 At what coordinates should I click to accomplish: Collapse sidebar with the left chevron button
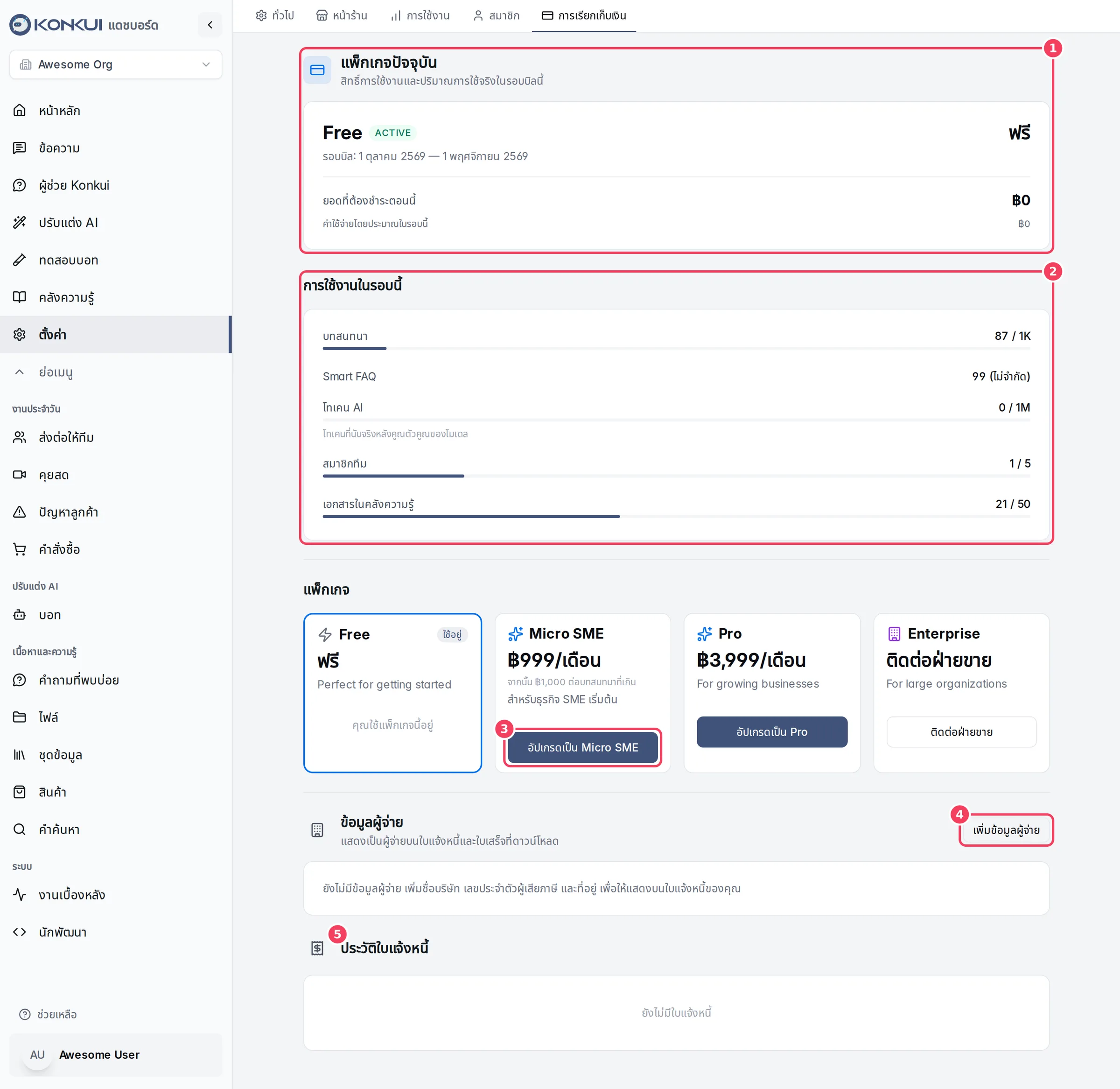[210, 25]
